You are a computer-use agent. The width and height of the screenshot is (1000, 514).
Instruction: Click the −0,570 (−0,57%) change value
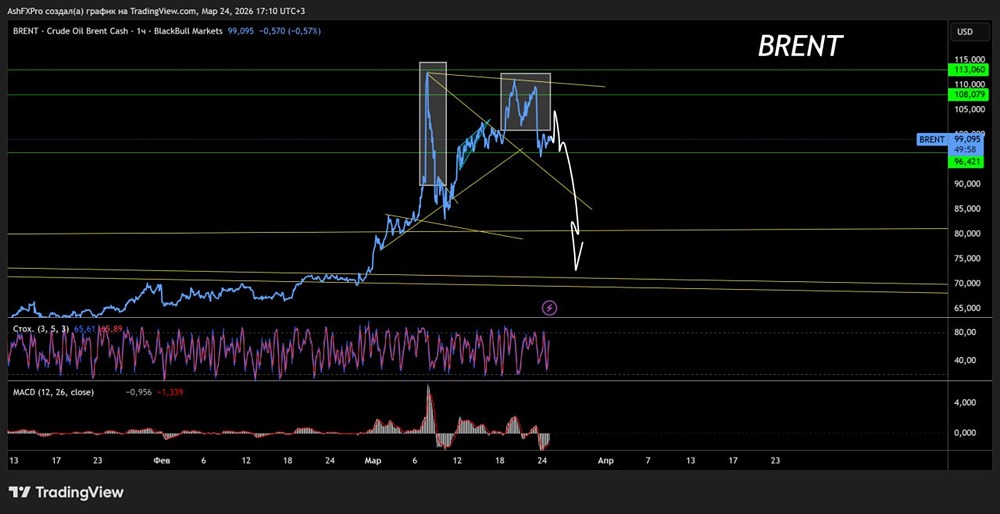(289, 31)
